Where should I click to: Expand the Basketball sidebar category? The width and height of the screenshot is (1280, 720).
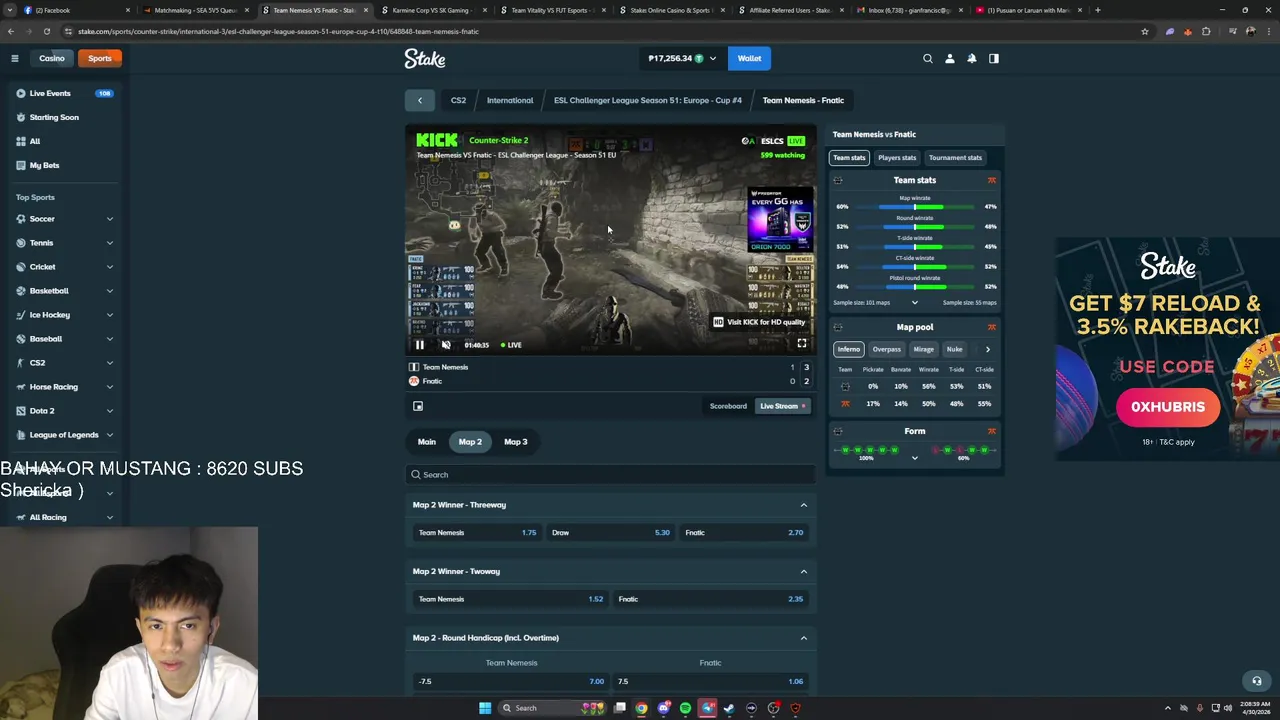click(x=110, y=291)
